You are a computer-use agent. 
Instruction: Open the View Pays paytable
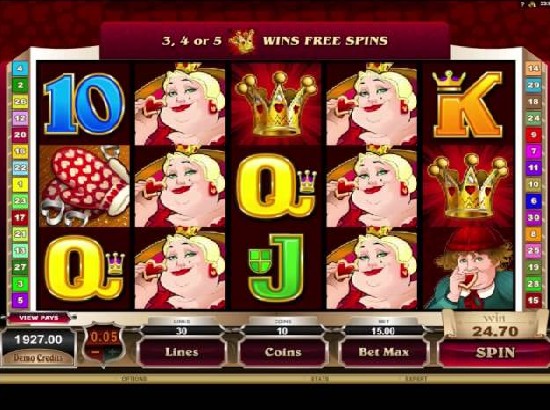click(39, 318)
